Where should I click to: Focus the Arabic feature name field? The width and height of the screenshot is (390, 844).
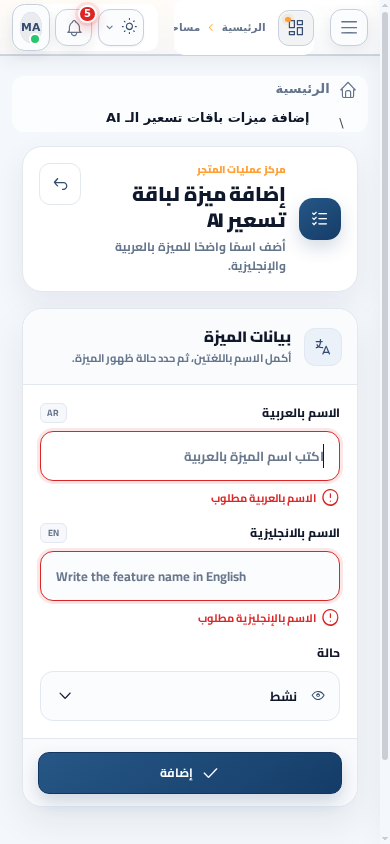(x=190, y=456)
